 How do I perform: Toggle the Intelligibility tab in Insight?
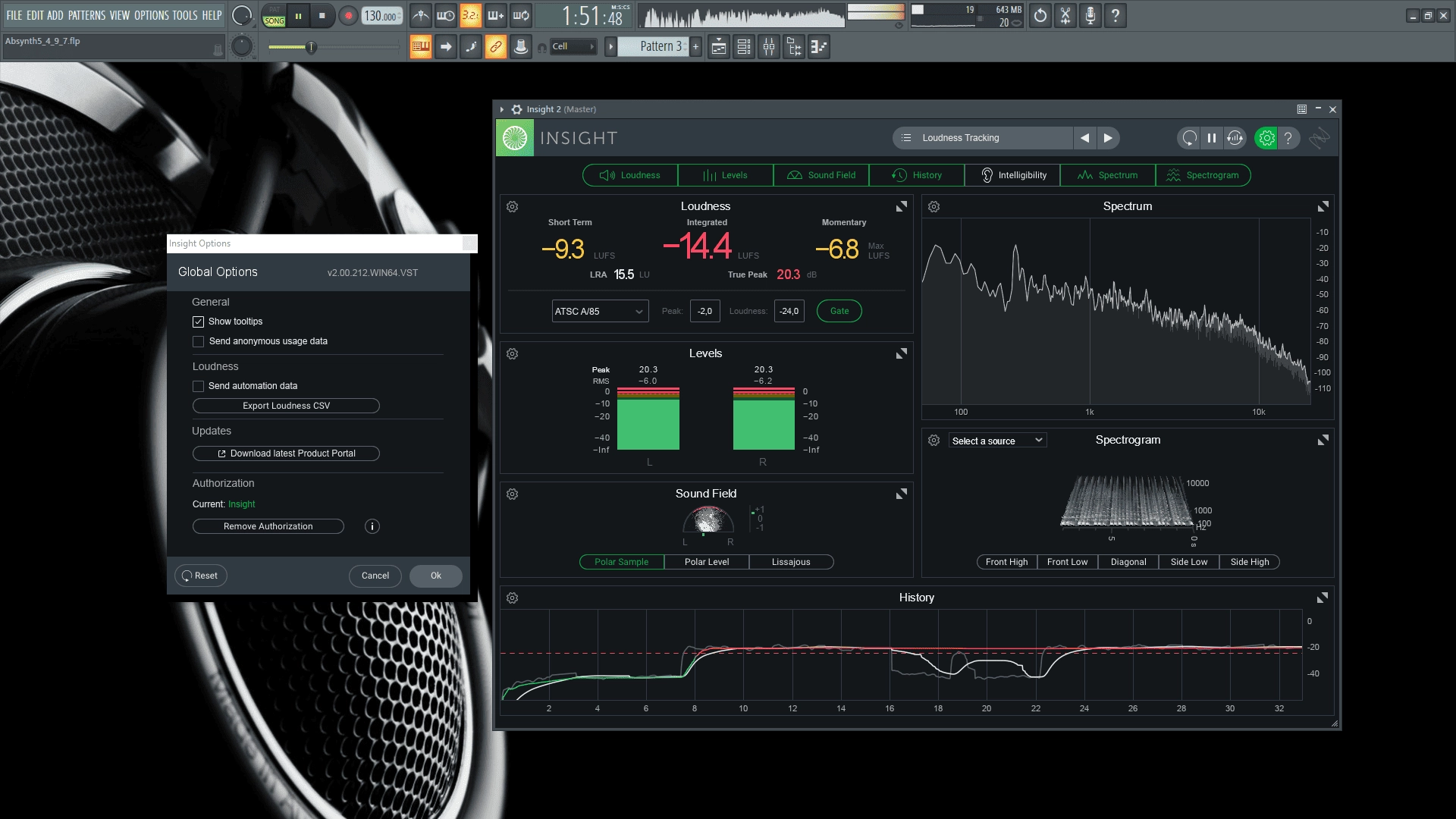[x=1012, y=175]
